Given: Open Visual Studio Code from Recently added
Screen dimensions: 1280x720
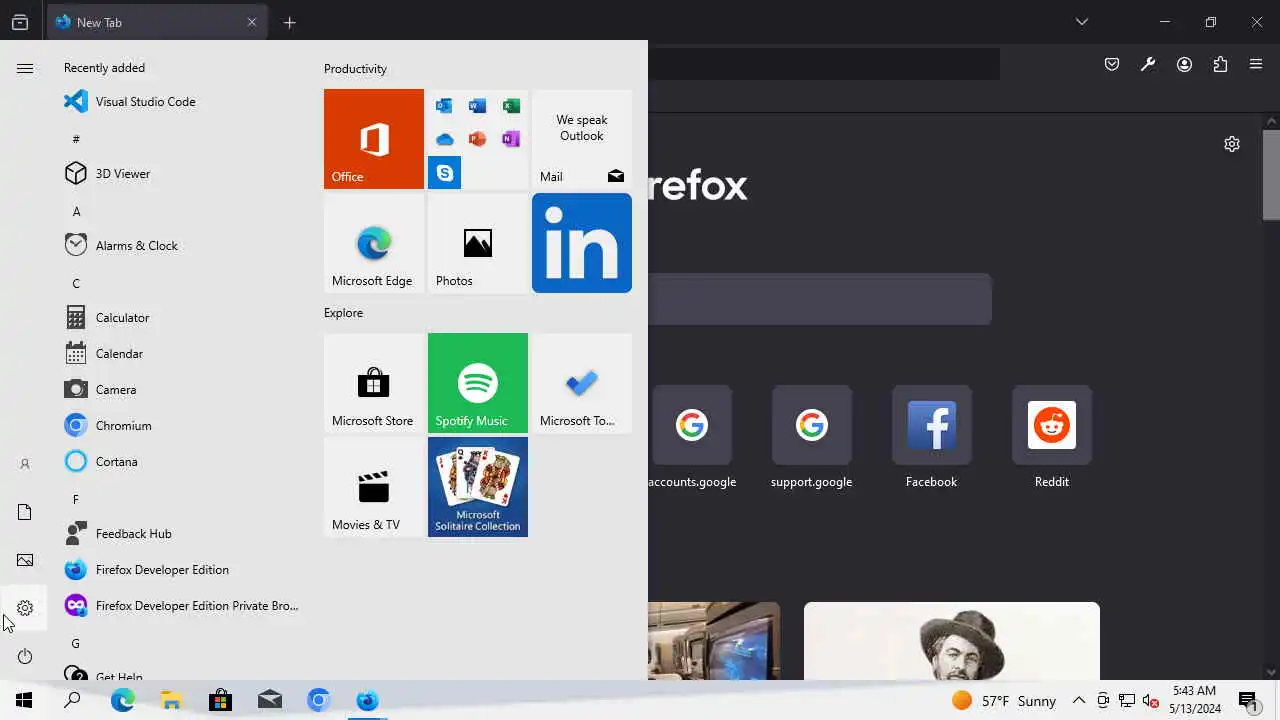Looking at the screenshot, I should pos(180,102).
